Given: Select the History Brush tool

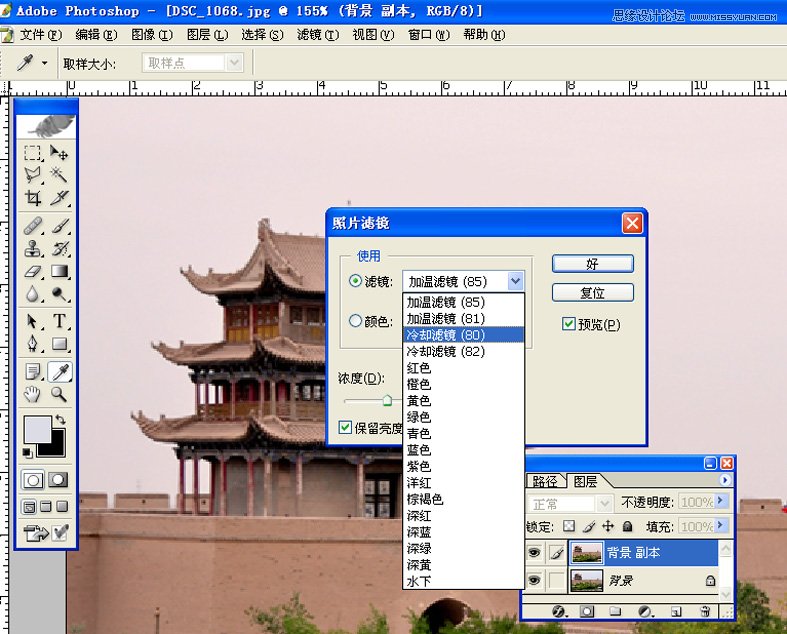Looking at the screenshot, I should (x=59, y=249).
